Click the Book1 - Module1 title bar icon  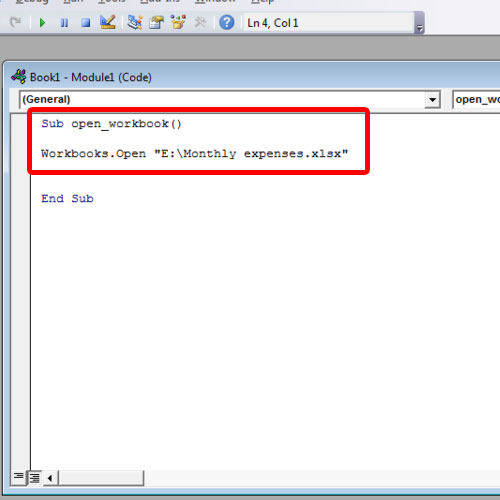19,77
